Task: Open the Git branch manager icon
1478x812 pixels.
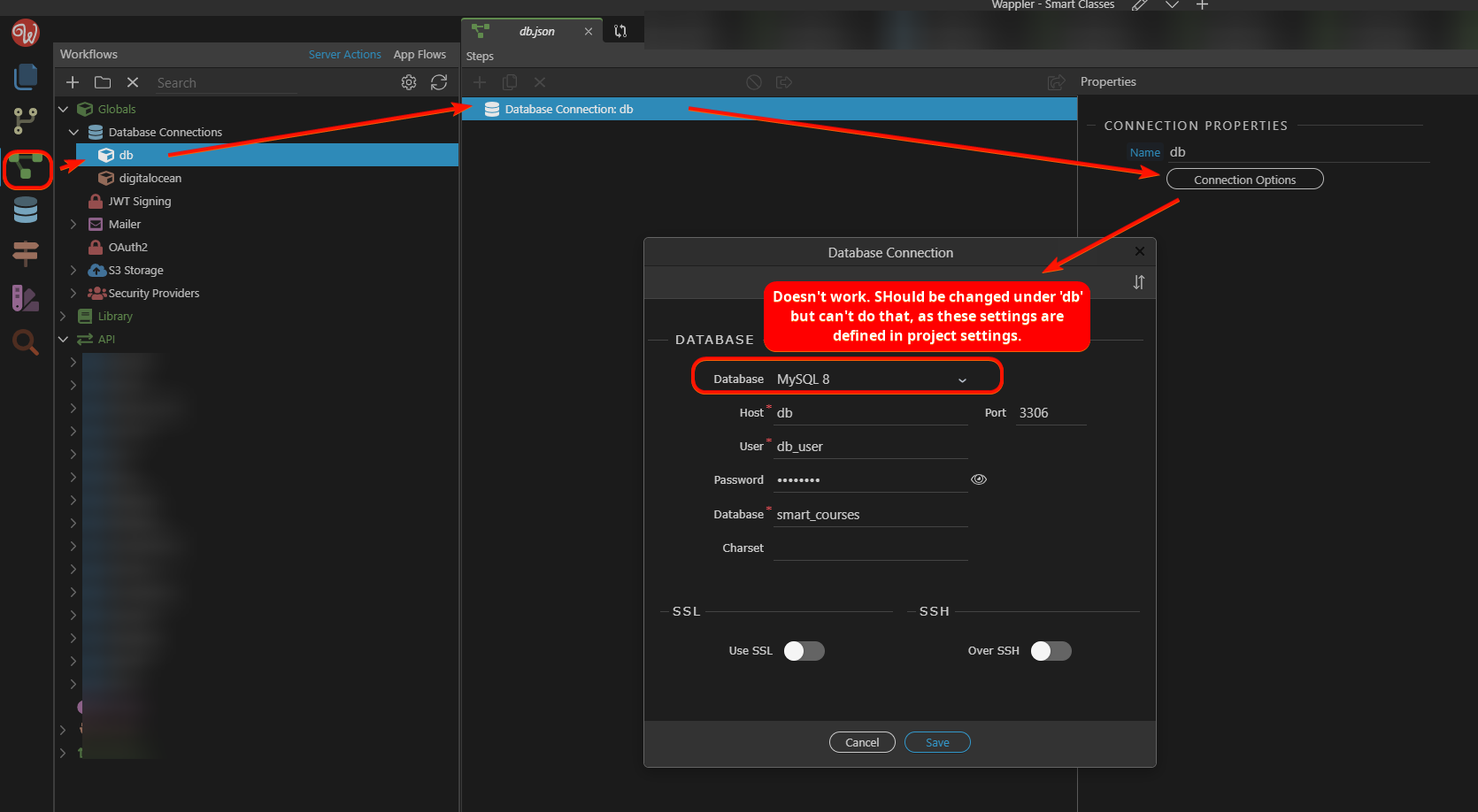Action: [x=26, y=120]
